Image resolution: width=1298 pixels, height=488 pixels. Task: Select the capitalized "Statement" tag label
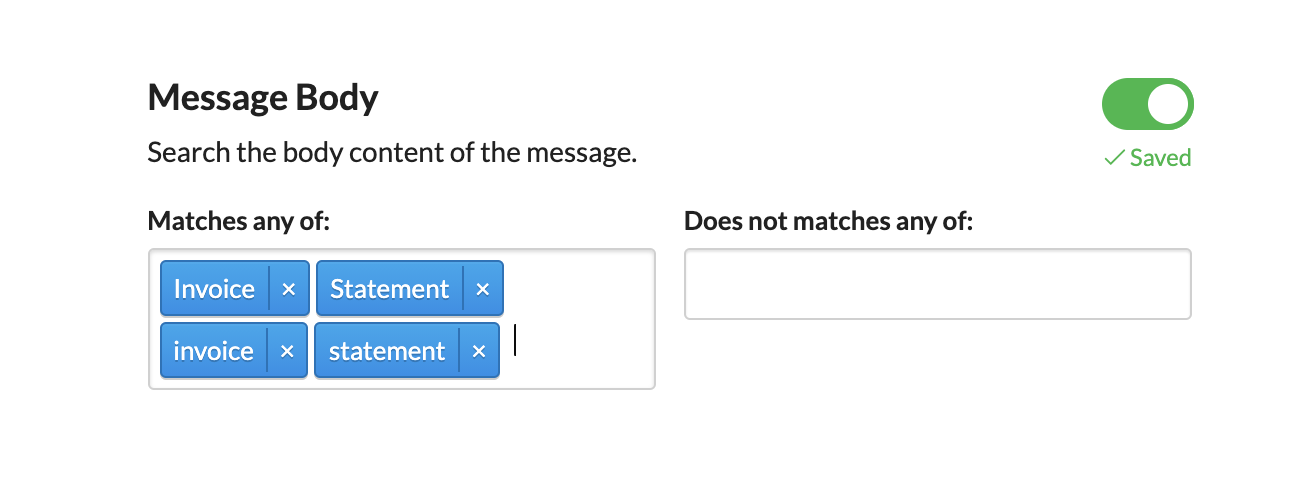[x=389, y=289]
